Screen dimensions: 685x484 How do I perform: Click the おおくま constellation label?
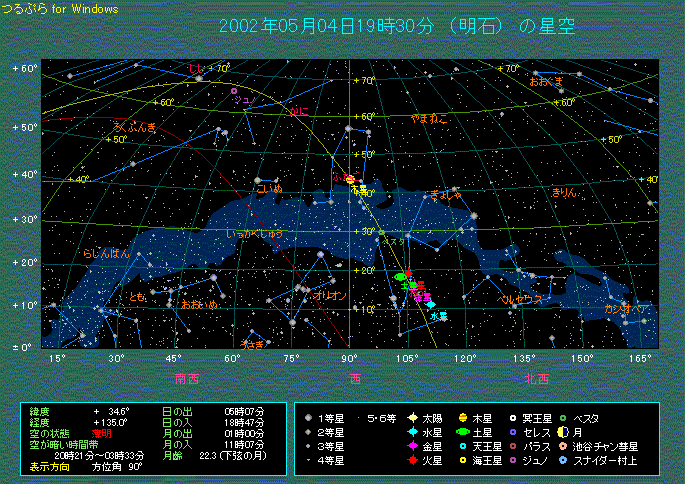click(546, 81)
